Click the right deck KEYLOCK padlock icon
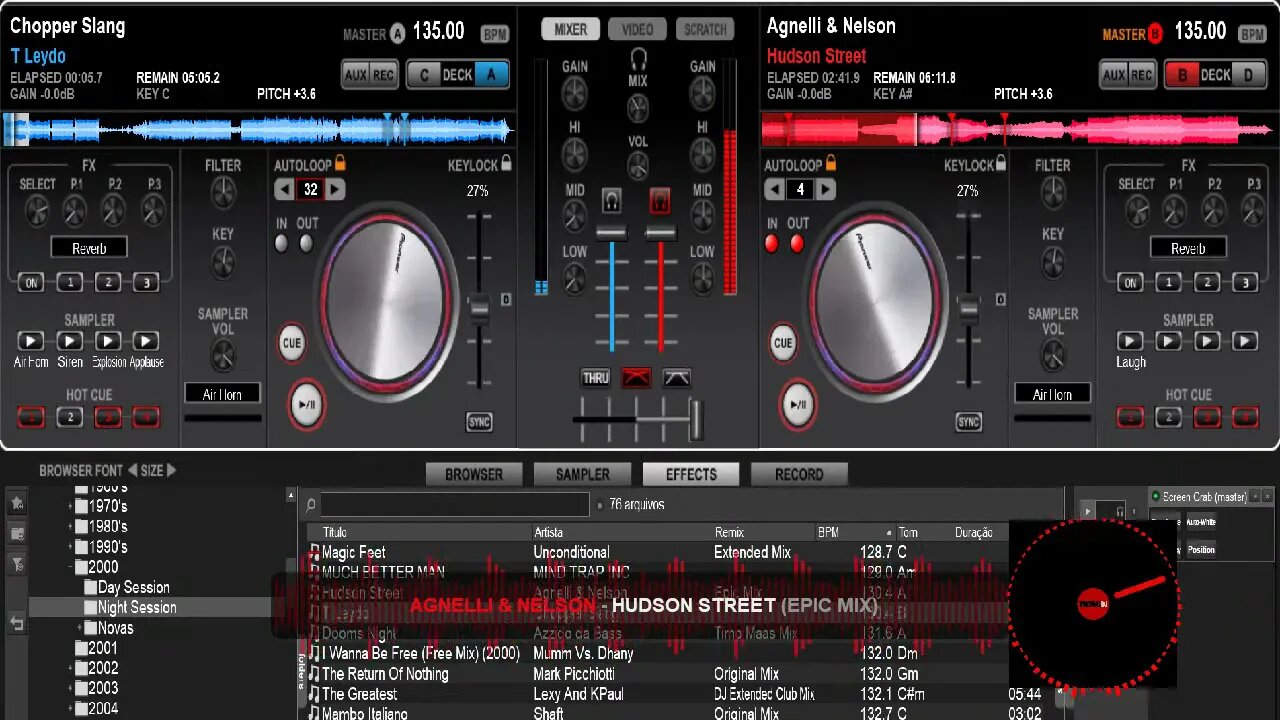1280x720 pixels. [1001, 163]
